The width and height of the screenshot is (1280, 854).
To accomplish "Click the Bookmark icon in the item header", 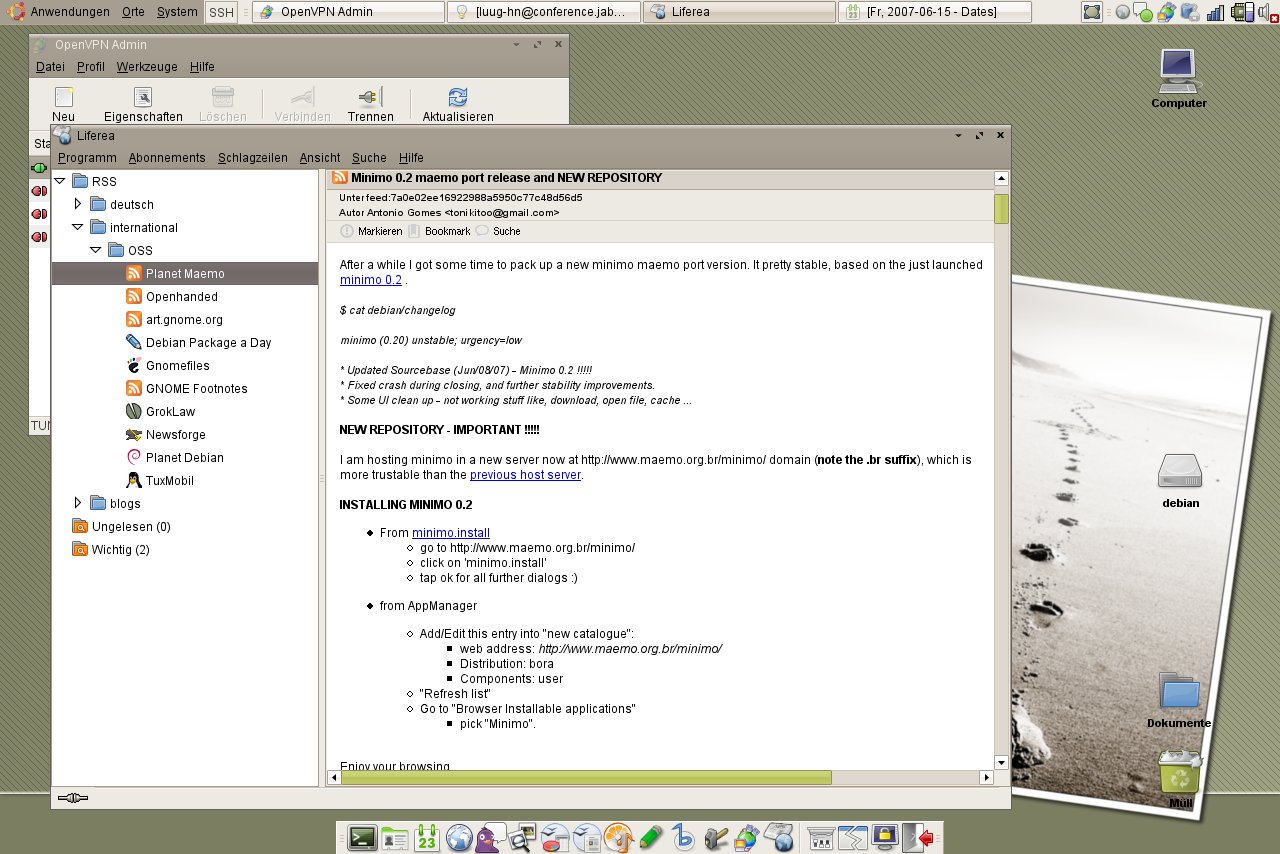I will click(x=414, y=231).
